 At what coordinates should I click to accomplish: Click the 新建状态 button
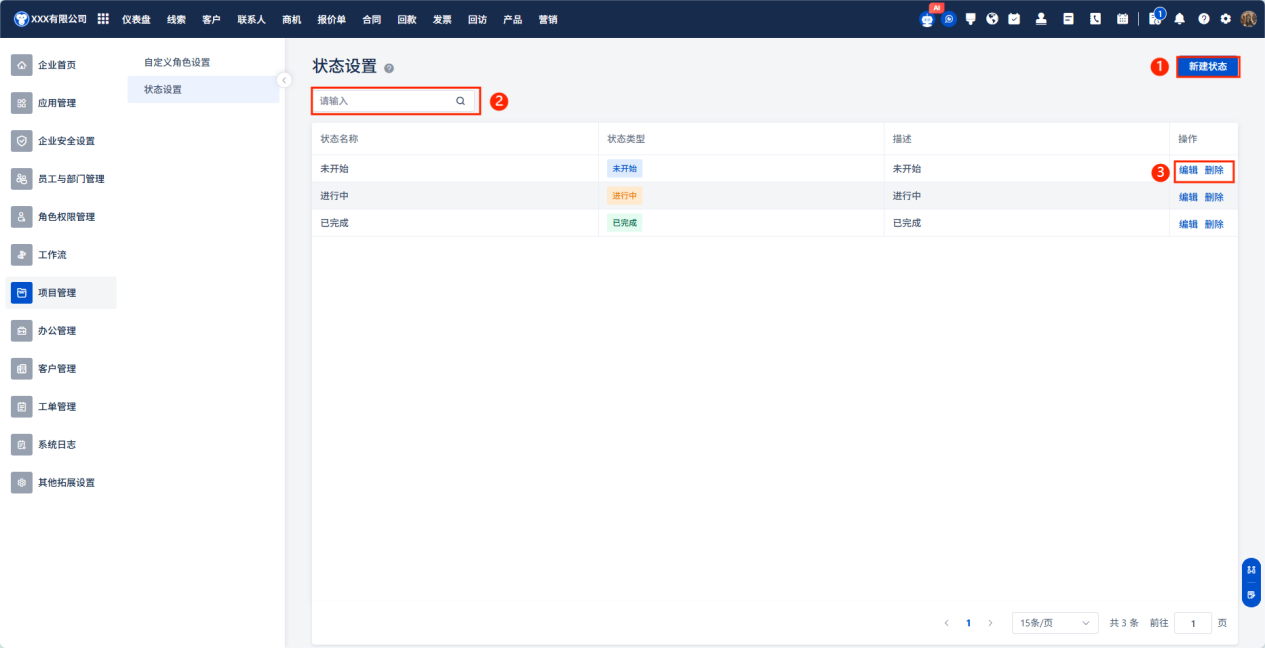(1207, 66)
